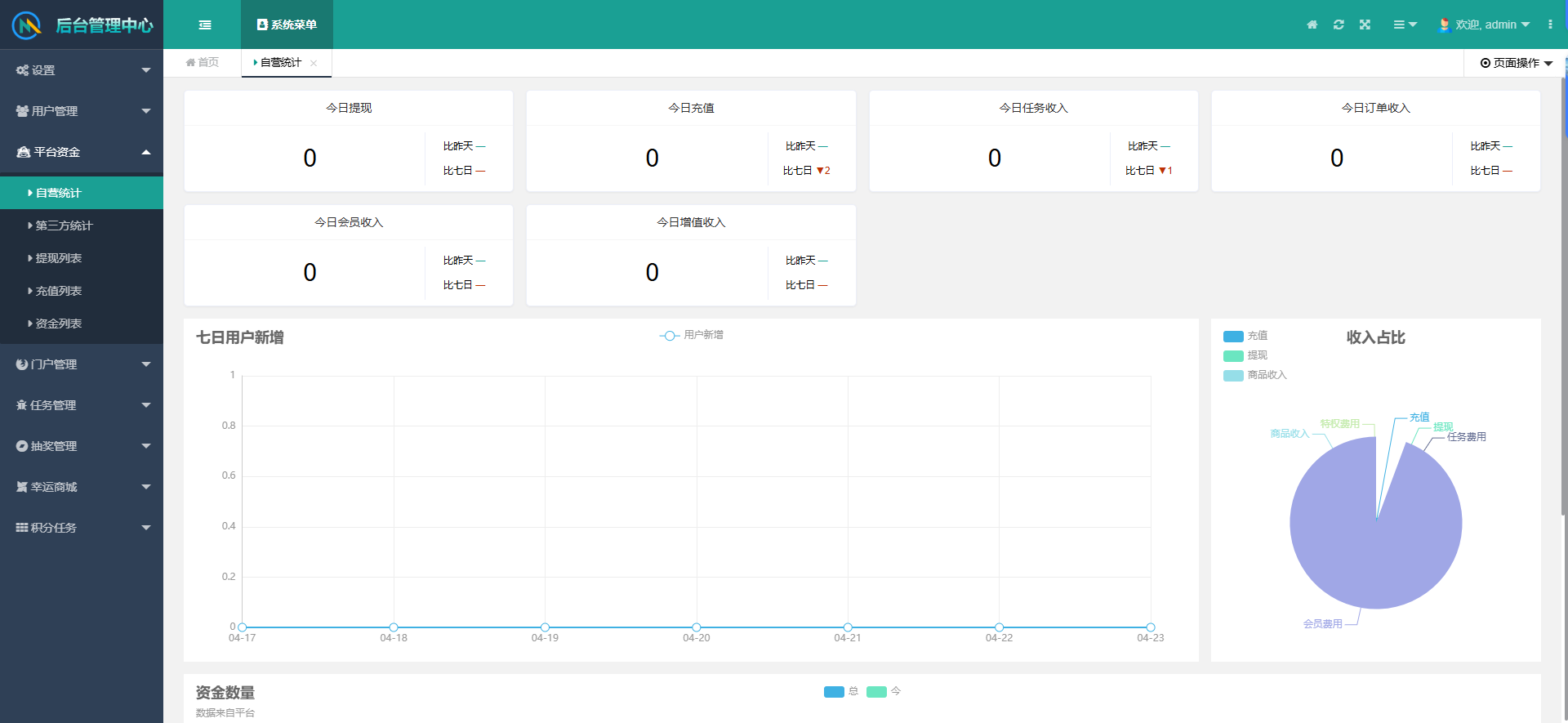Image resolution: width=1568 pixels, height=723 pixels.
Task: Switch to the 首页 tab
Action: tap(203, 63)
